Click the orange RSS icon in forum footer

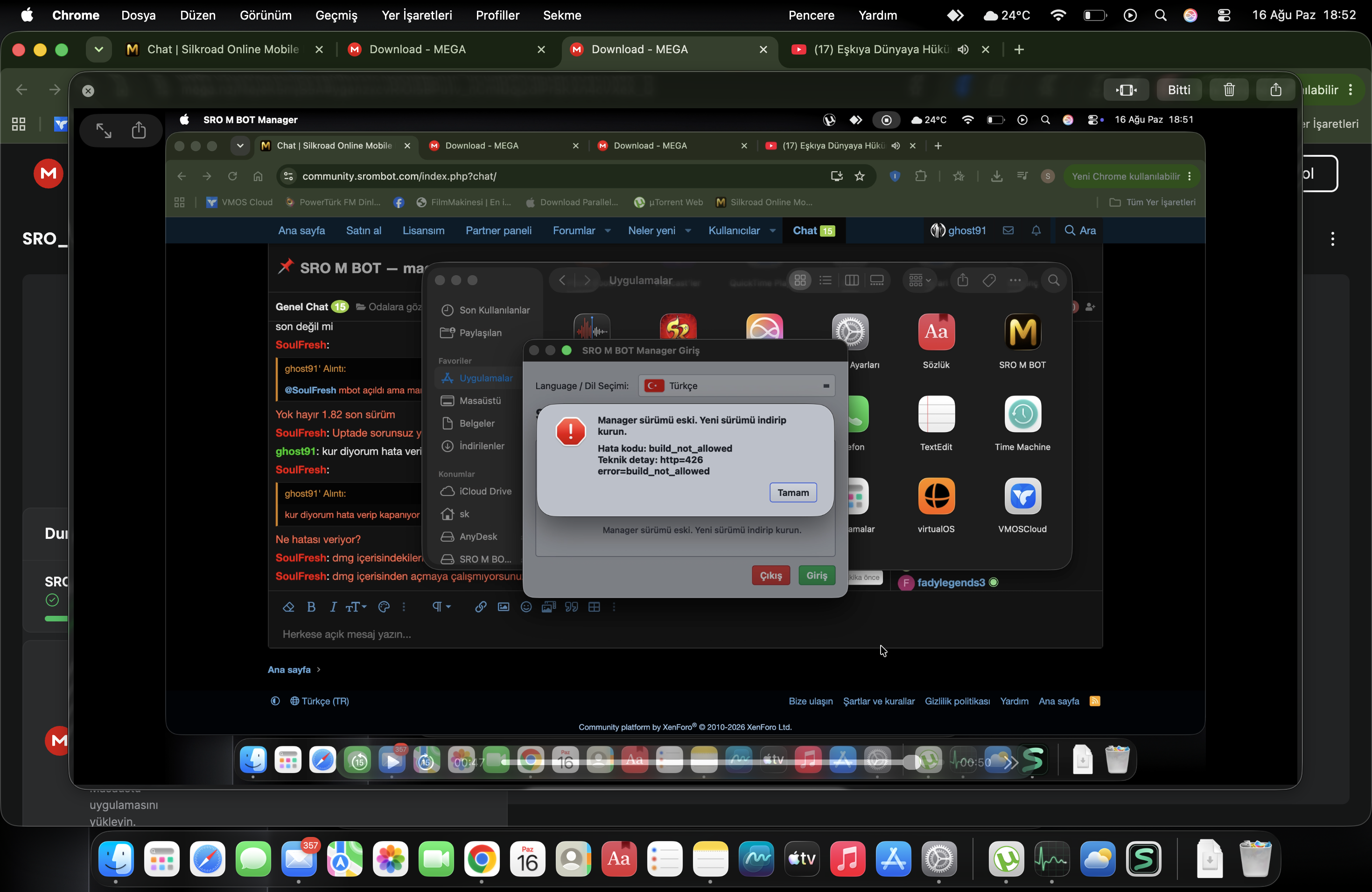(x=1095, y=701)
